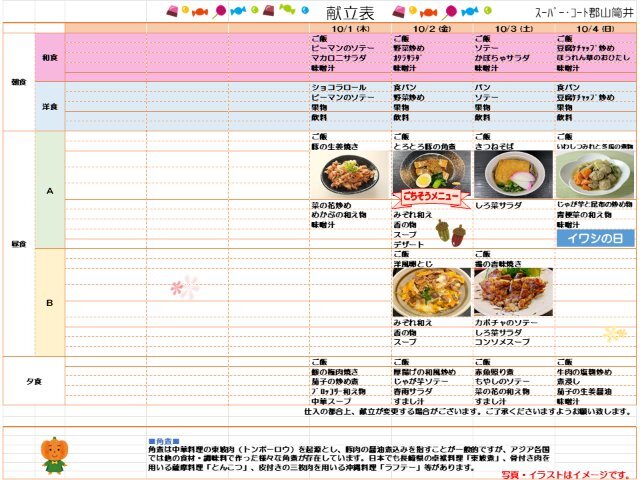The image size is (640, 480).
Task: Click the パン cell under 10/3
Action: [x=482, y=87]
